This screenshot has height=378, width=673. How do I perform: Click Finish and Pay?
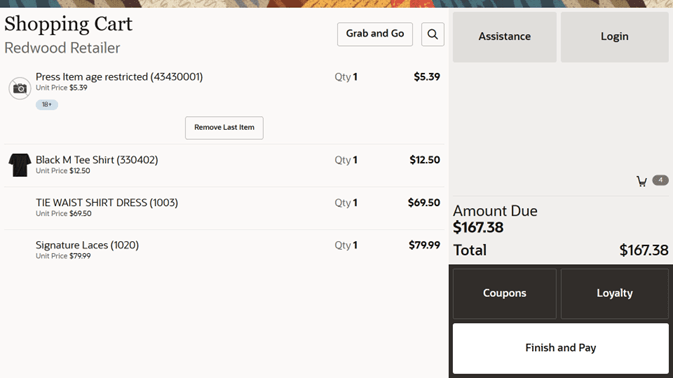(x=561, y=348)
